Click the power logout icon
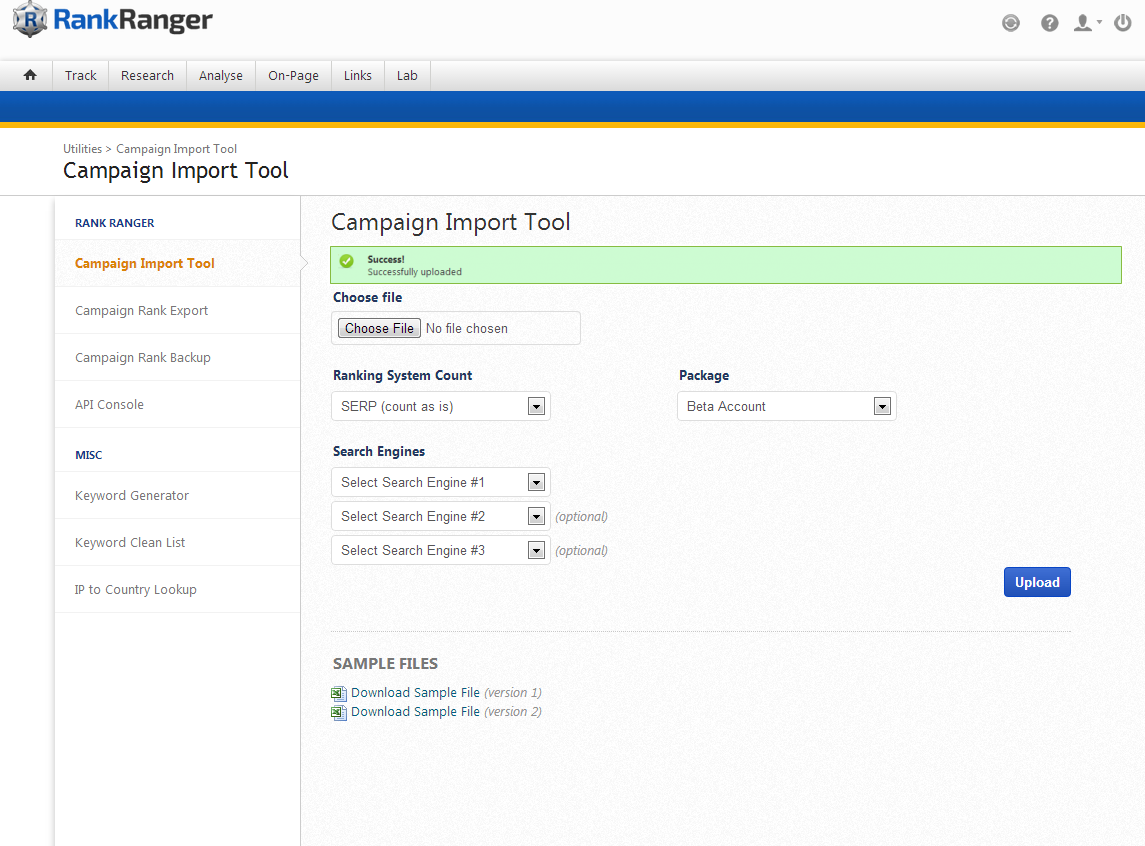 [x=1123, y=23]
